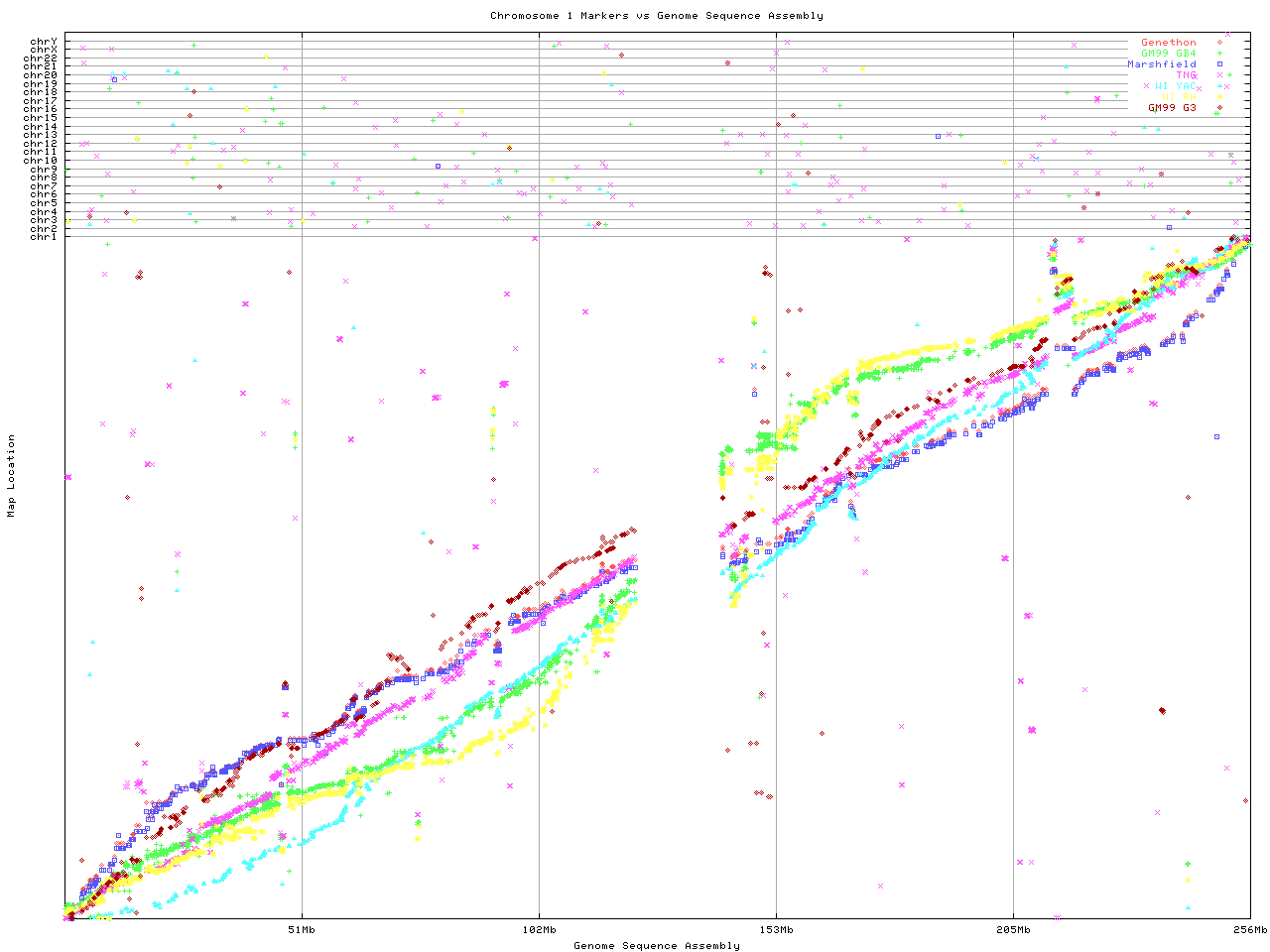Click the chrY row label
The height and width of the screenshot is (952, 1270).
pos(44,41)
